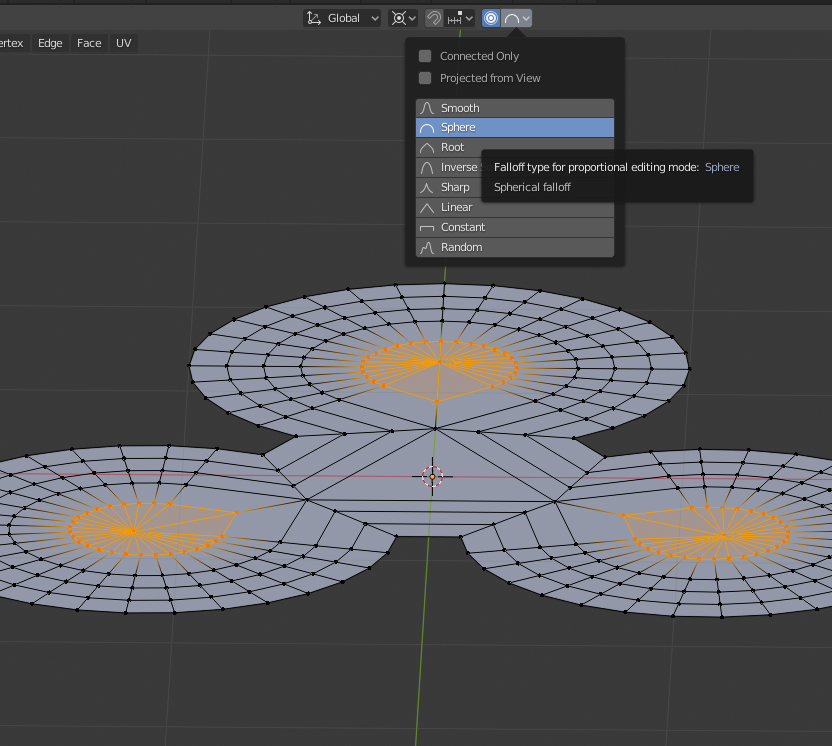Click the 3D cursor at mesh center
832x746 pixels.
click(432, 477)
